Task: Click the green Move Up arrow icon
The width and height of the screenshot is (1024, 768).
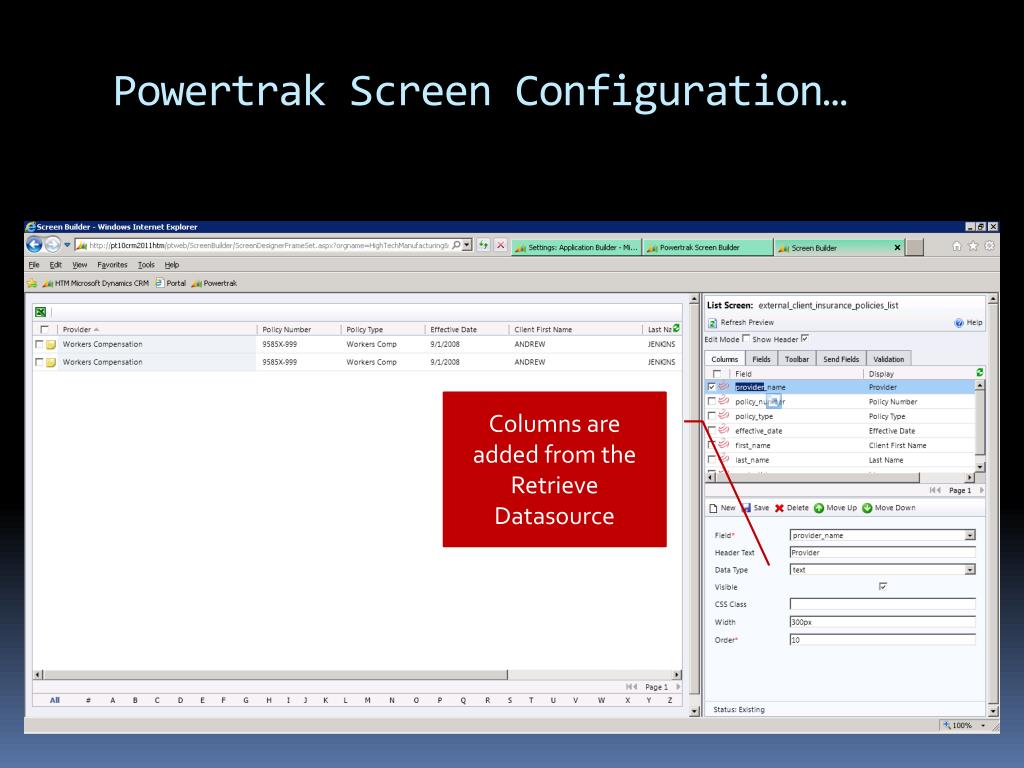Action: (819, 508)
